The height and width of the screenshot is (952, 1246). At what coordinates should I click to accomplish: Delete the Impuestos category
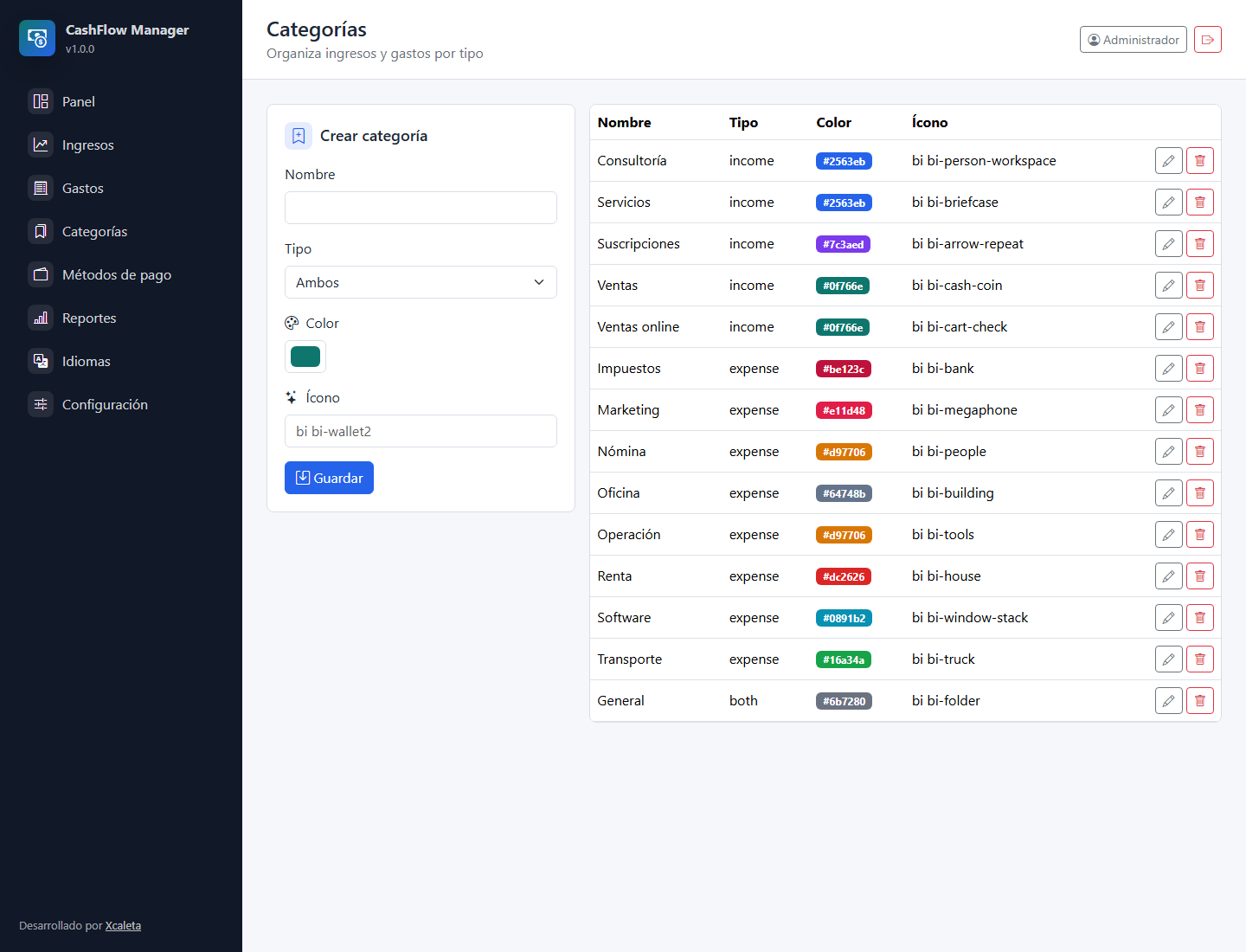[1199, 369]
